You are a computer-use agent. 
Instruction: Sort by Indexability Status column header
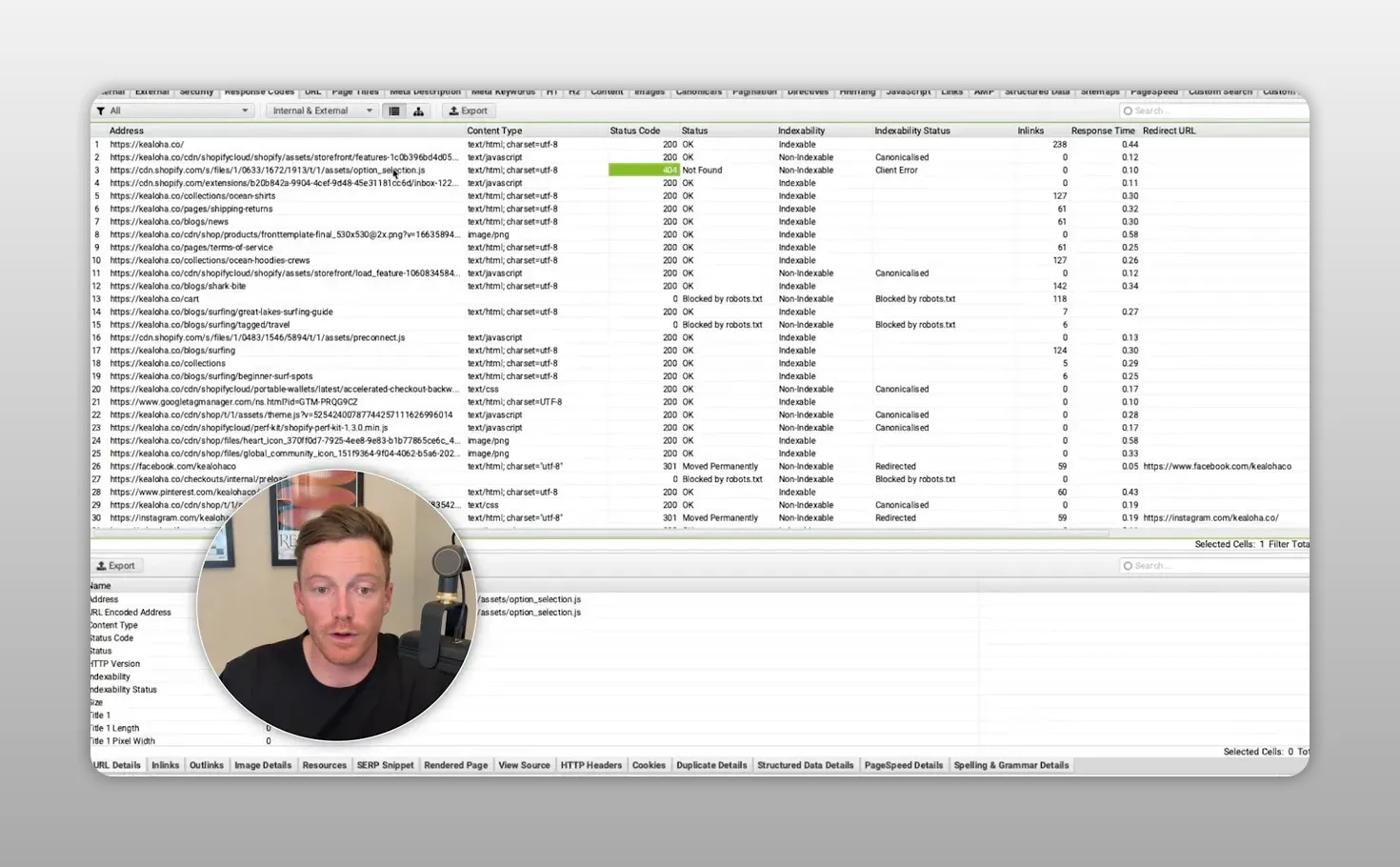pyautogui.click(x=912, y=131)
